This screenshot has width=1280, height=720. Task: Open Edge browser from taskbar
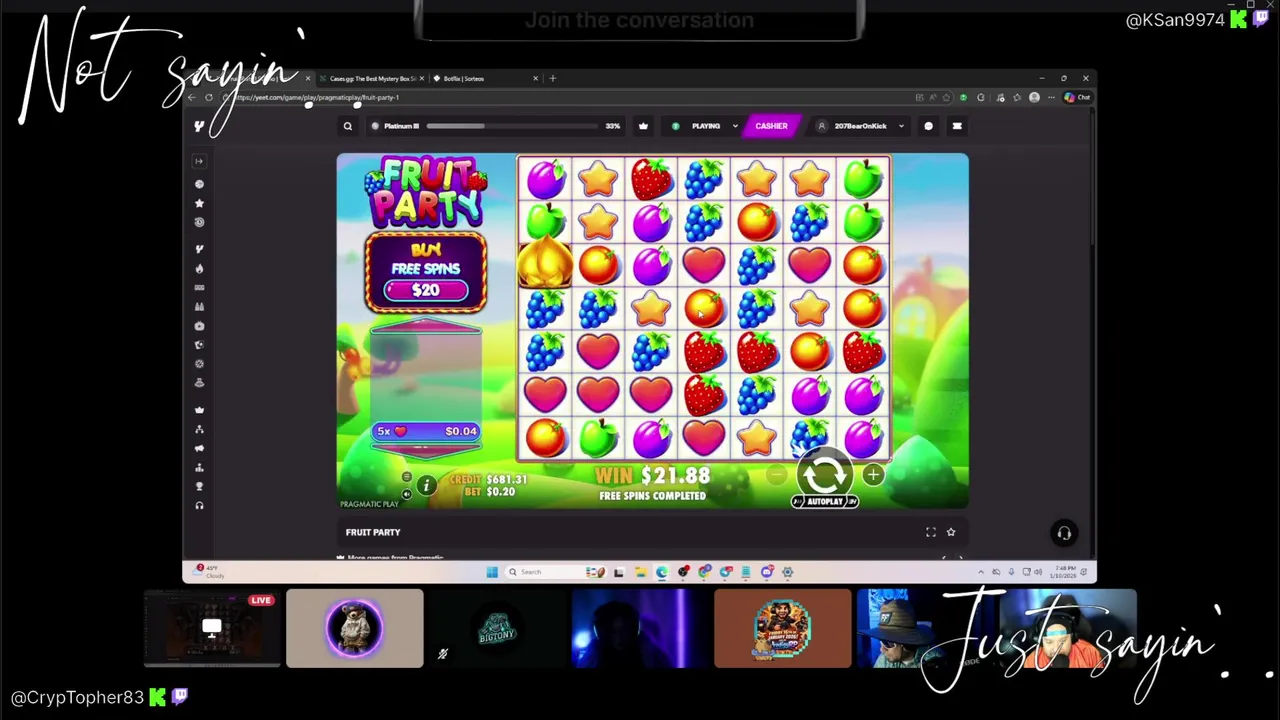661,572
